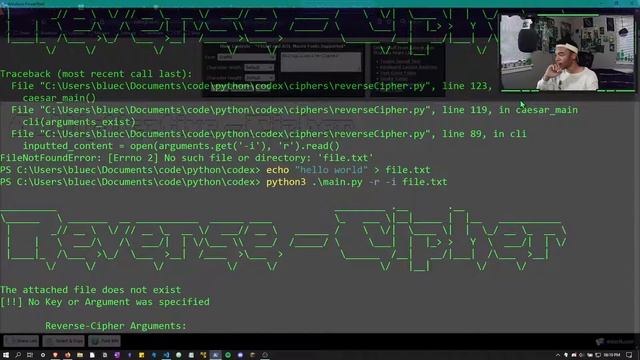The image size is (640, 360).
Task: Click the webcam overlay of the streamer
Action: [567, 52]
